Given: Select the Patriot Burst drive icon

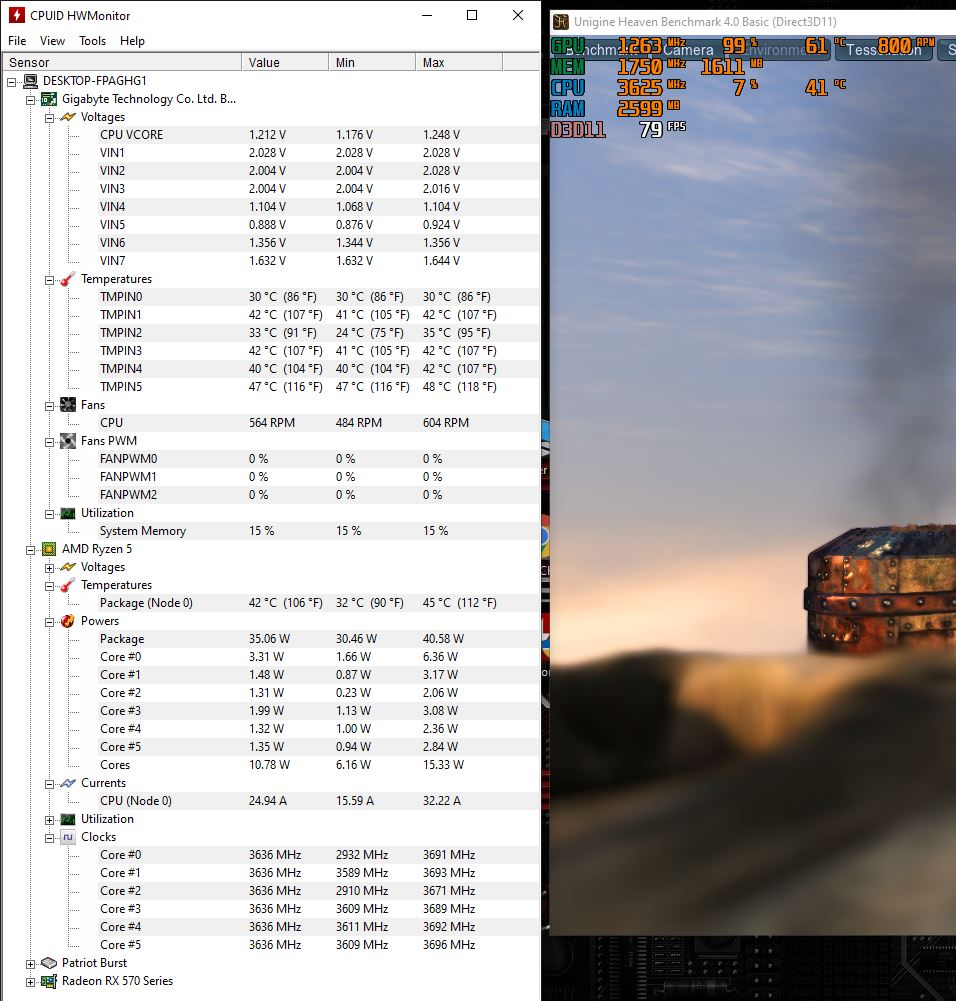Looking at the screenshot, I should [x=49, y=962].
